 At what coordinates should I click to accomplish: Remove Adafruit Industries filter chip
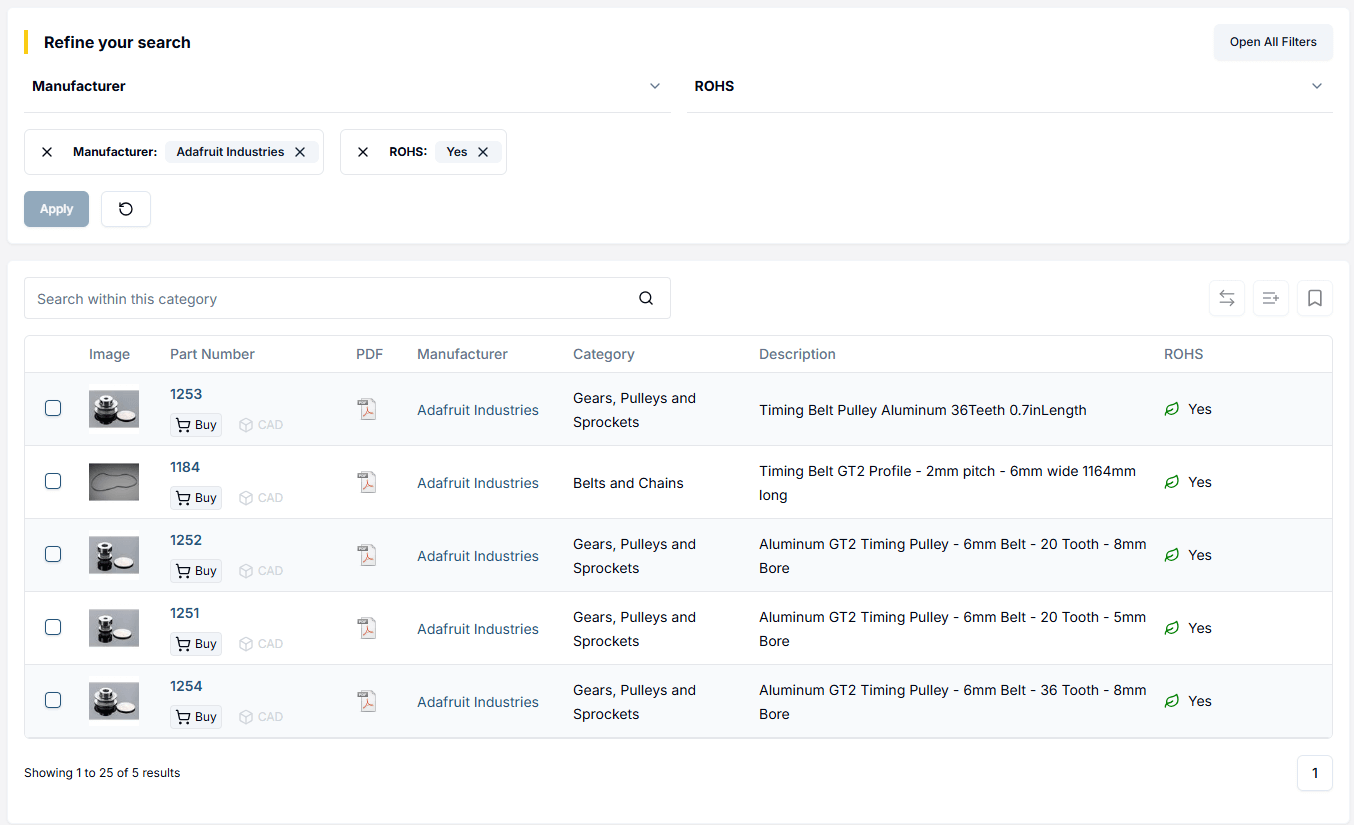300,152
